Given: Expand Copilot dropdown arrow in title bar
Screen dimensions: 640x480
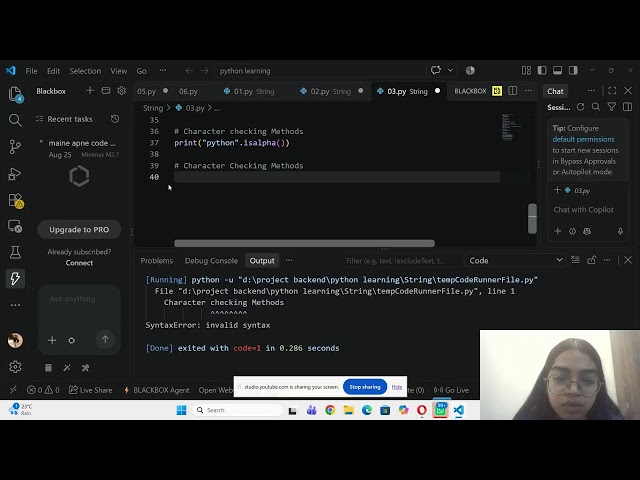Looking at the screenshot, I should click(450, 70).
